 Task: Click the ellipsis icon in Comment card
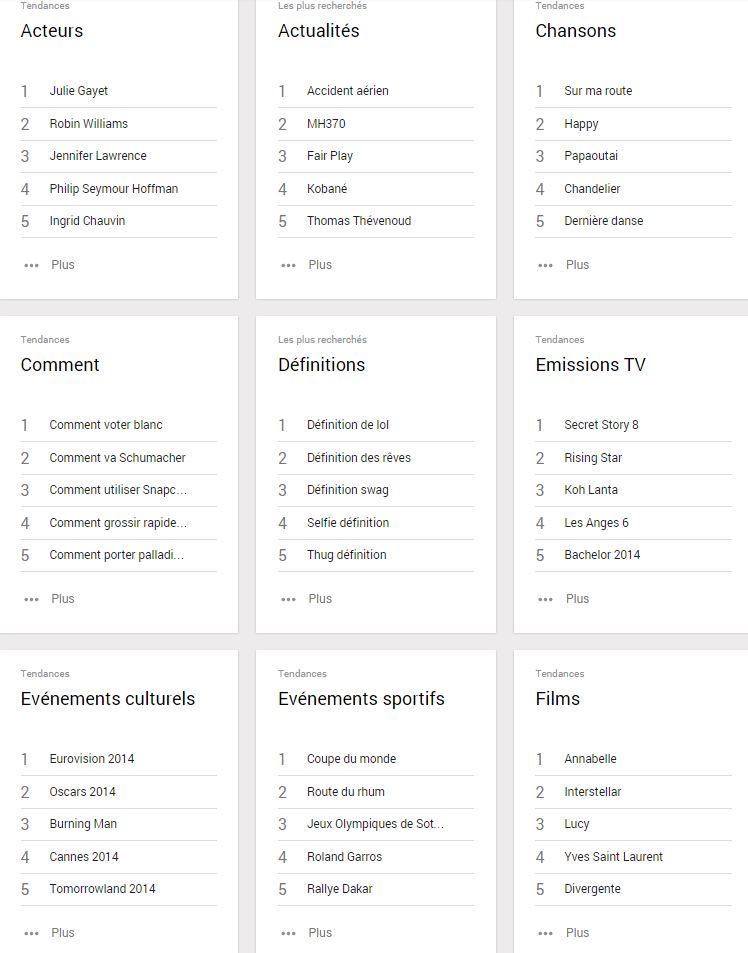tap(31, 599)
